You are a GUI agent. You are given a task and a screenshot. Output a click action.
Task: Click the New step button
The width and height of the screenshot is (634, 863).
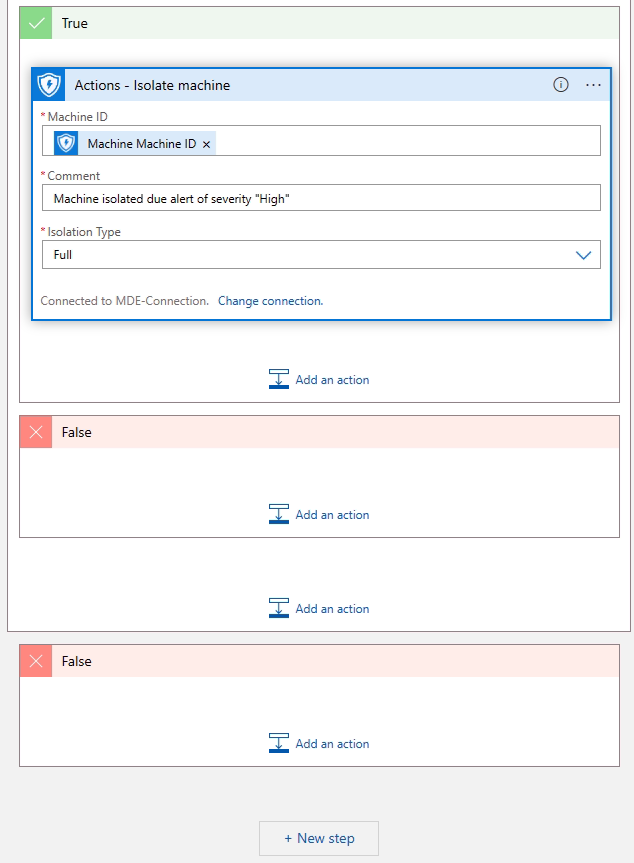(x=319, y=838)
